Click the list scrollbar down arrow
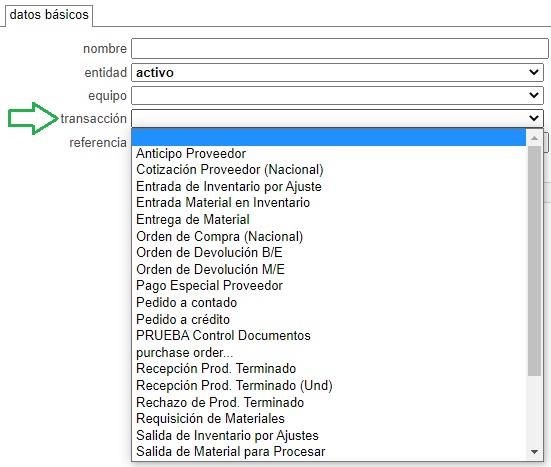The height and width of the screenshot is (467, 551). point(534,452)
